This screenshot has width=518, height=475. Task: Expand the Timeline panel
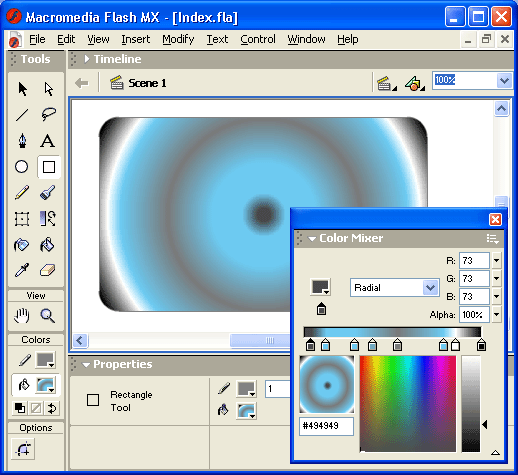87,59
